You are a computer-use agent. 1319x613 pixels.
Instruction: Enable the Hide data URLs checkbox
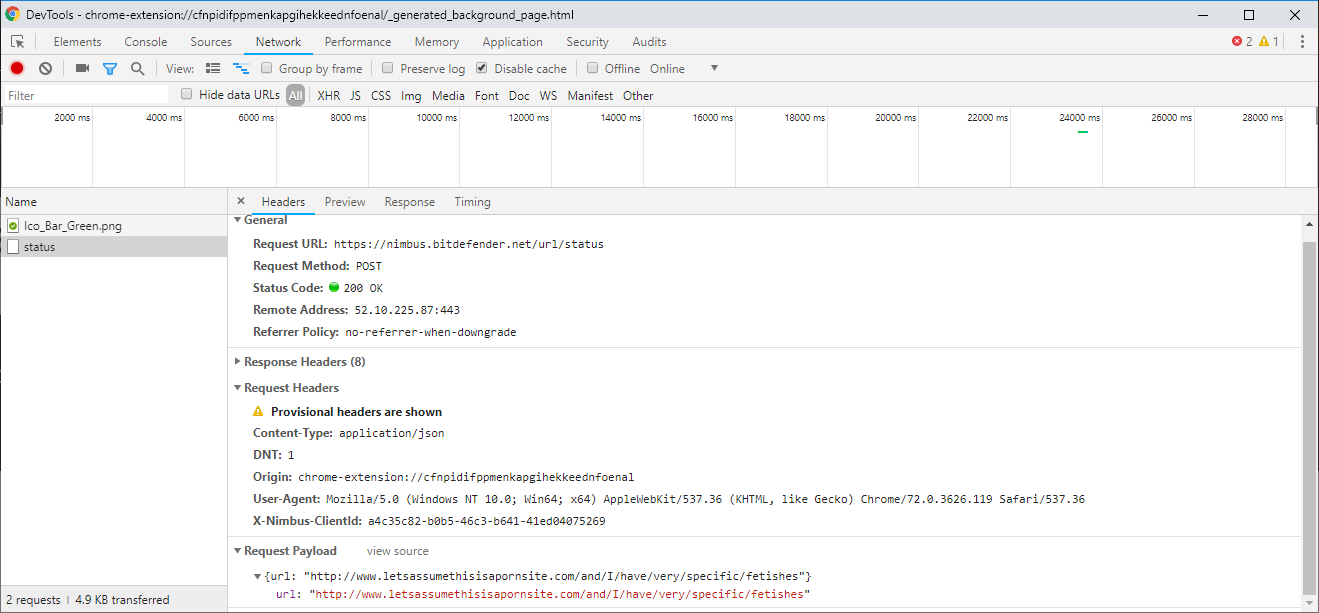[x=187, y=94]
